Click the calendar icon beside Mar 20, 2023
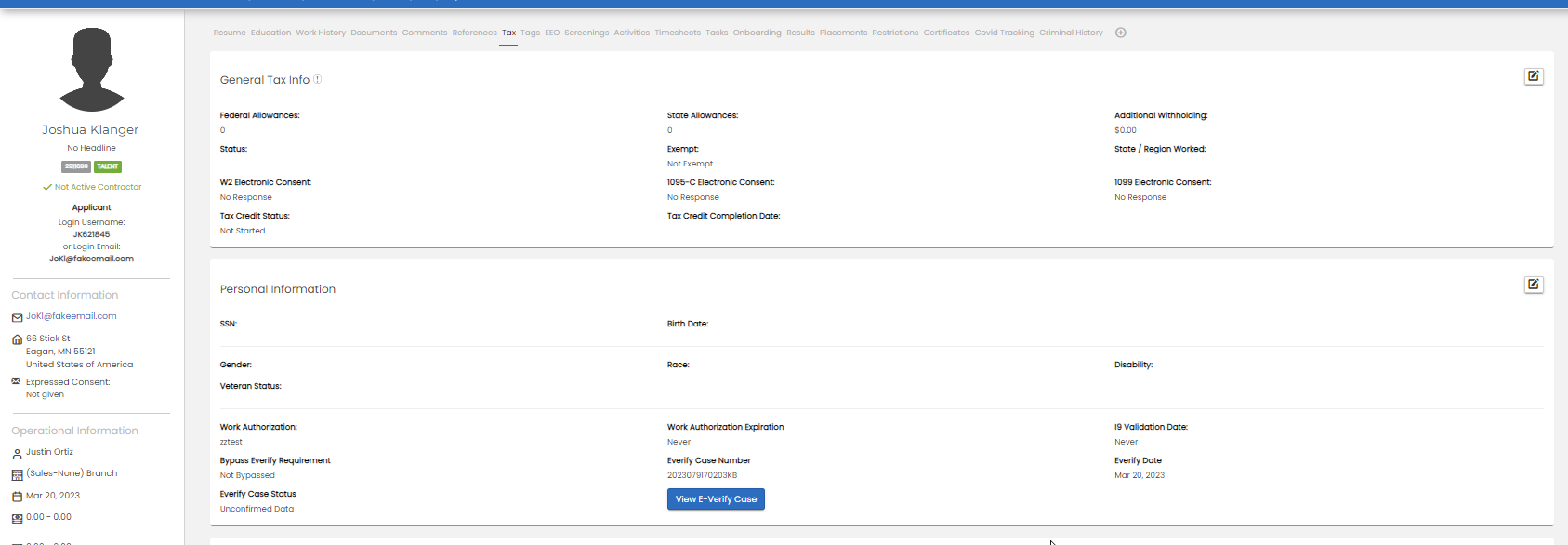1568x545 pixels. 17,497
